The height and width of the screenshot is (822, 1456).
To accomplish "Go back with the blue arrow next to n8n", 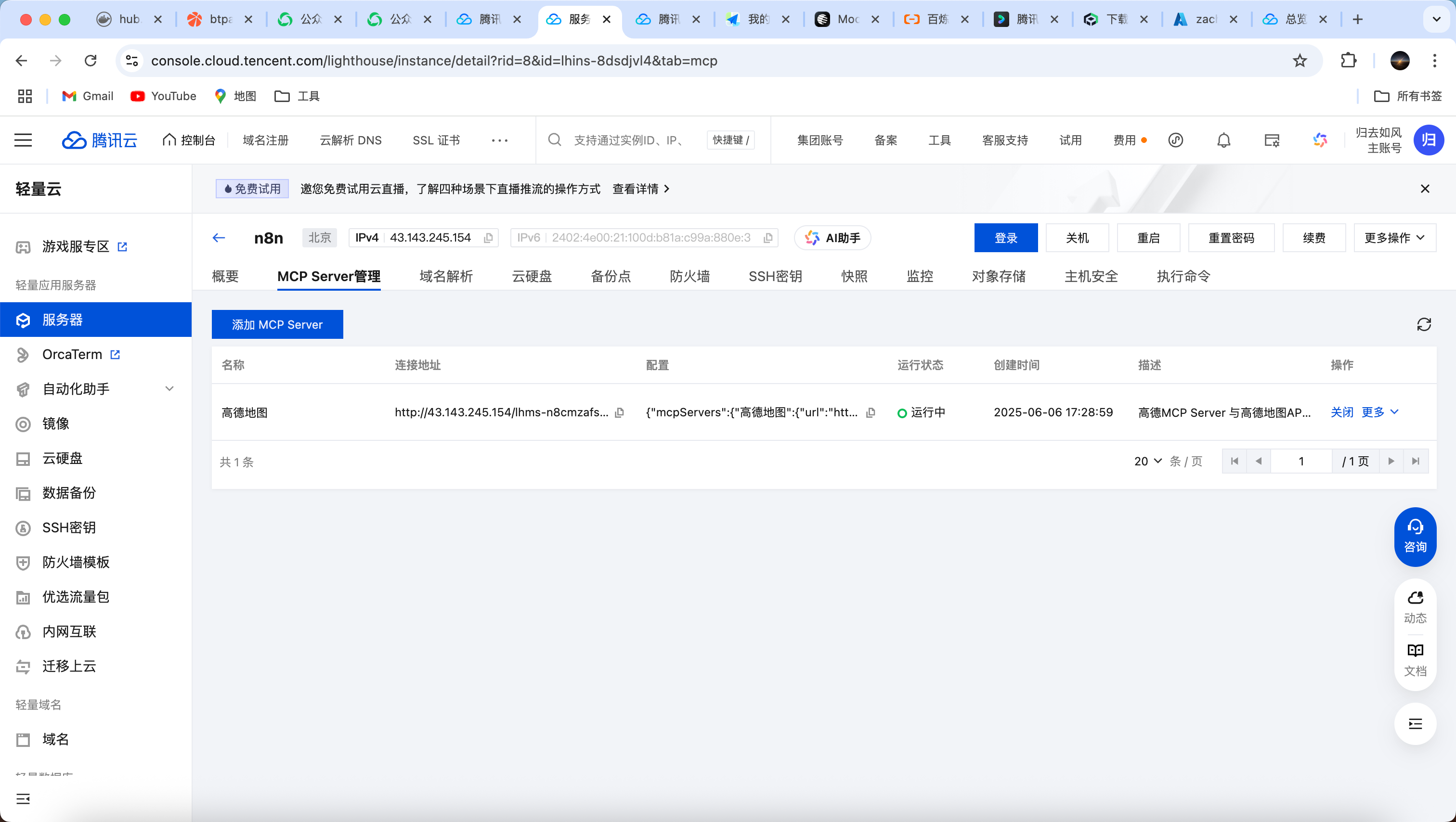I will [219, 238].
